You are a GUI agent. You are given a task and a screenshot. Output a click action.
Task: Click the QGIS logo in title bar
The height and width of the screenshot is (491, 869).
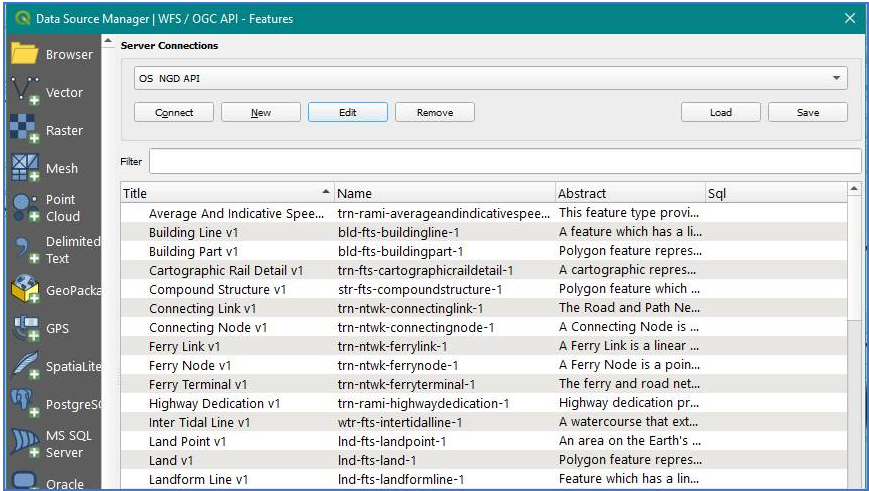tap(23, 18)
